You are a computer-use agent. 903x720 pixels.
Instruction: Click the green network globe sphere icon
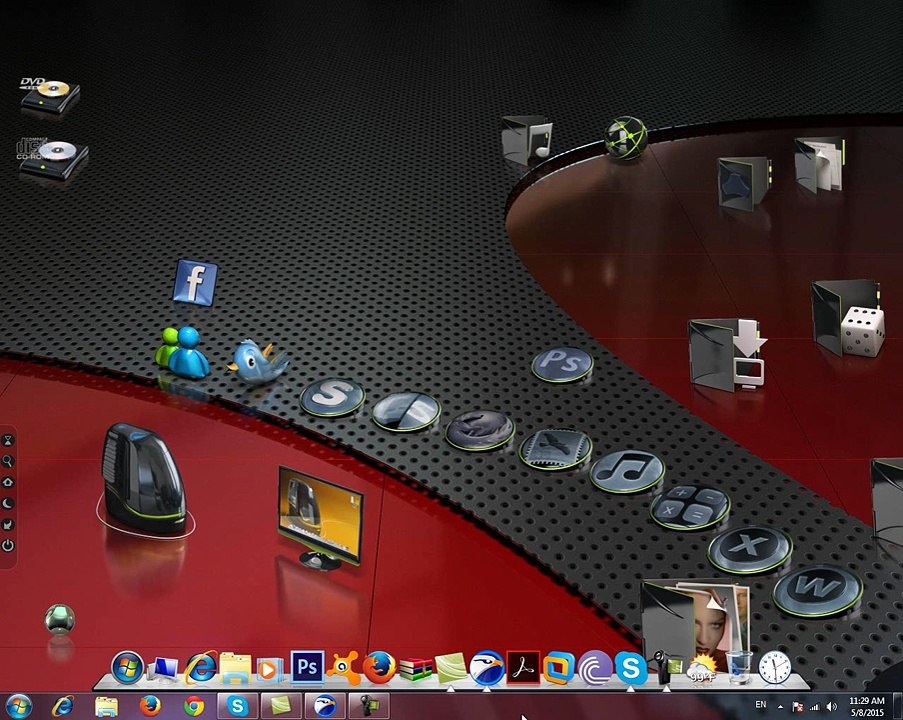click(x=626, y=138)
